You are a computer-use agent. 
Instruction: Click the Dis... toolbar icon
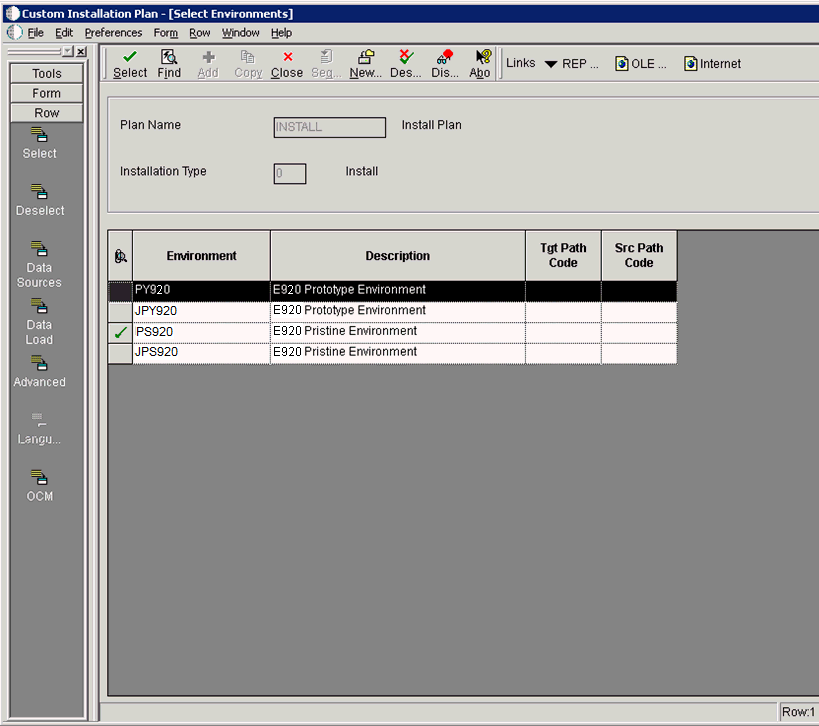click(x=445, y=56)
